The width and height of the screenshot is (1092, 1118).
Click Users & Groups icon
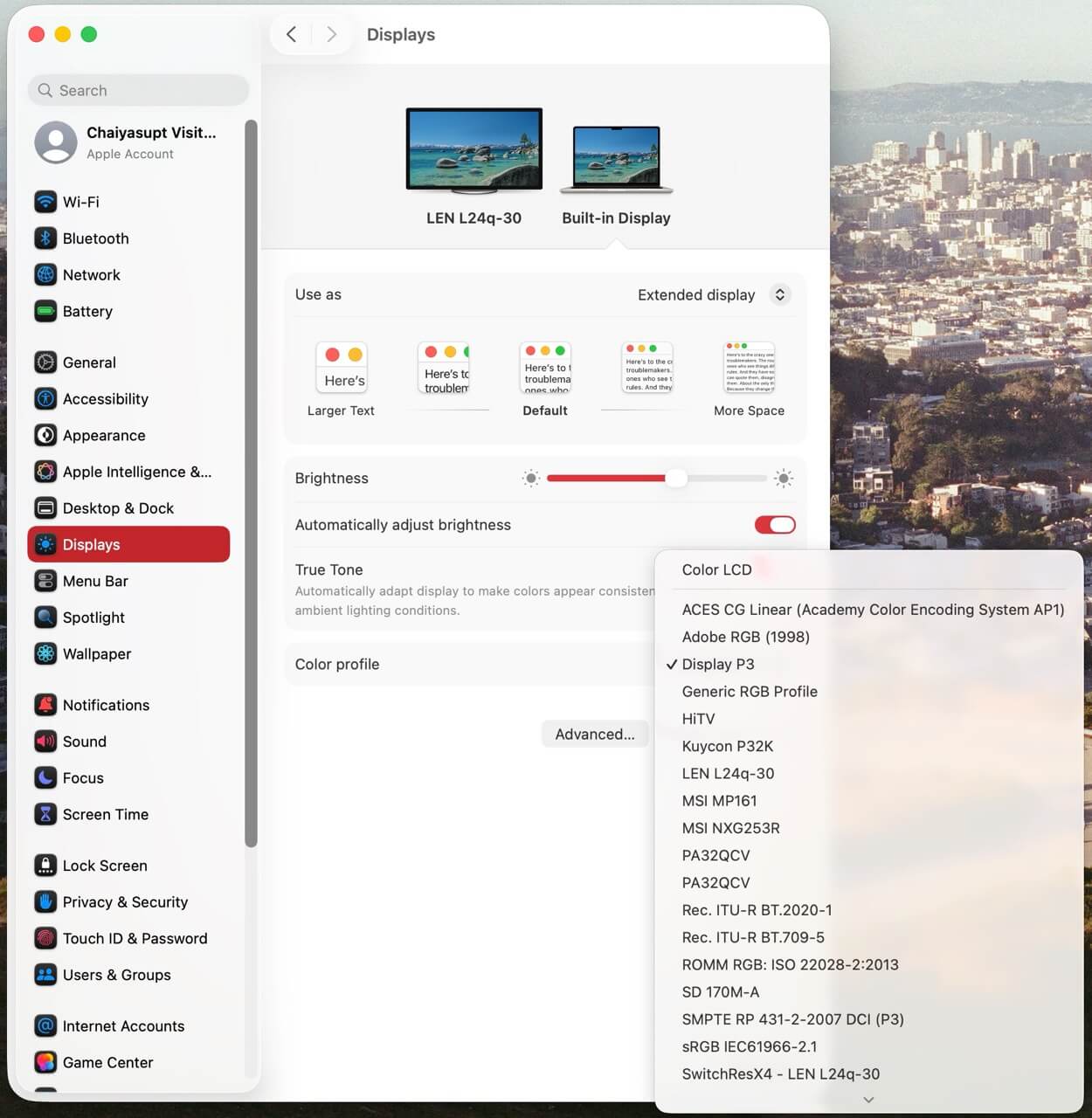45,975
